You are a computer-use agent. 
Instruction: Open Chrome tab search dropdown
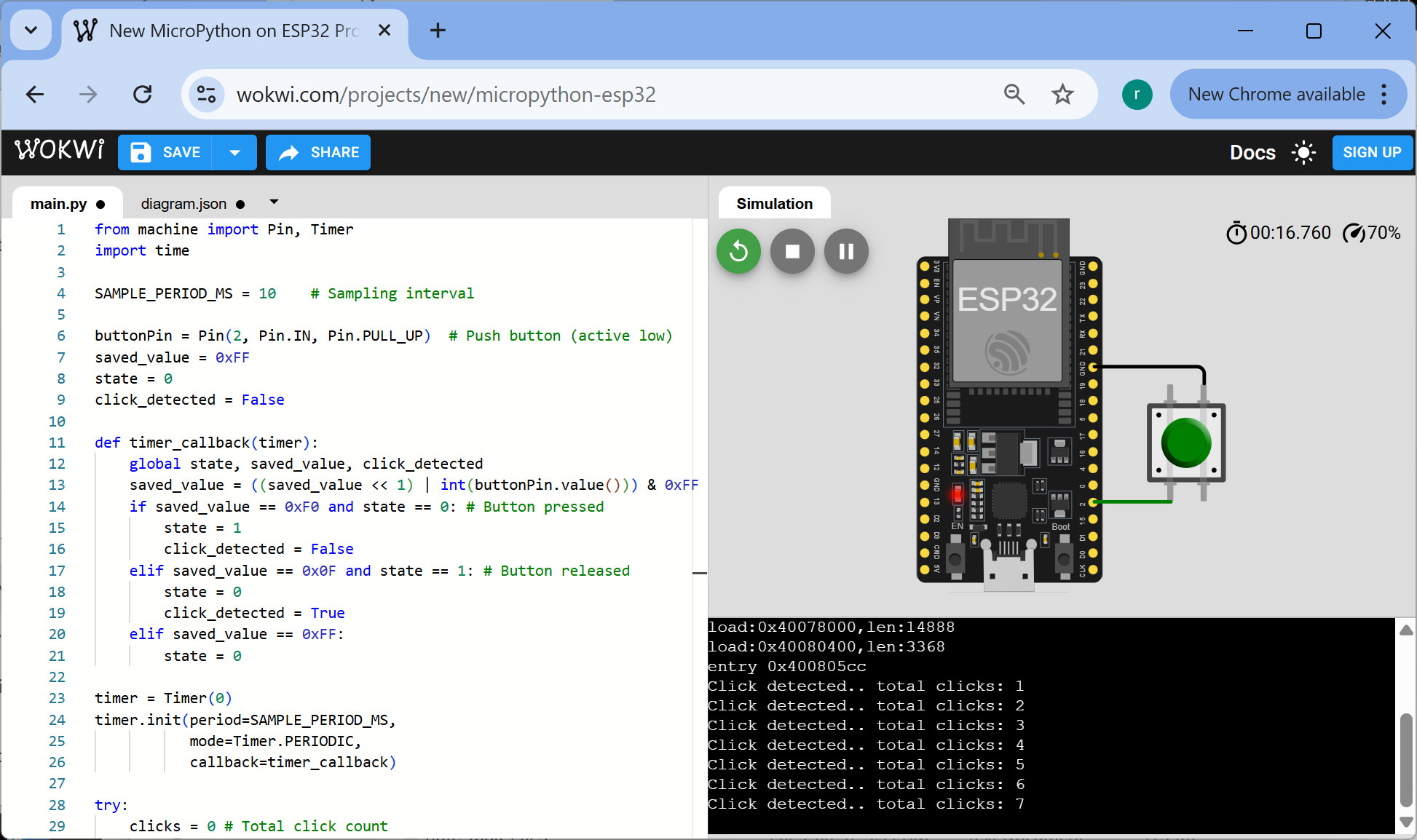31,31
